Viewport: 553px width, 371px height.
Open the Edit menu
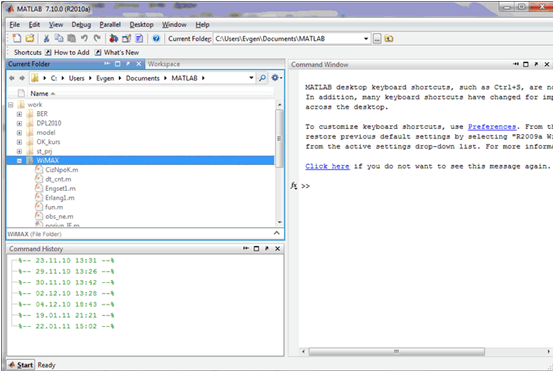click(34, 24)
